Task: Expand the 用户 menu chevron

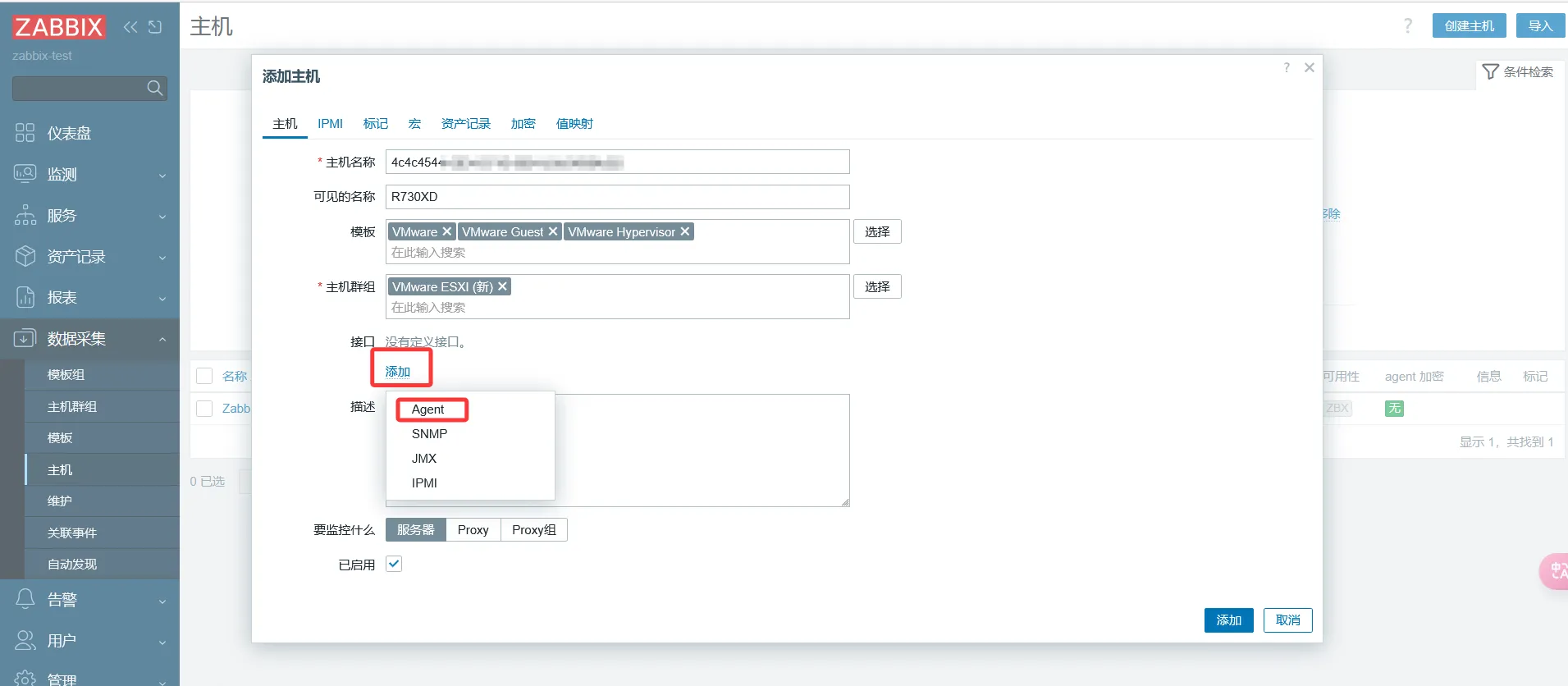Action: [x=162, y=641]
